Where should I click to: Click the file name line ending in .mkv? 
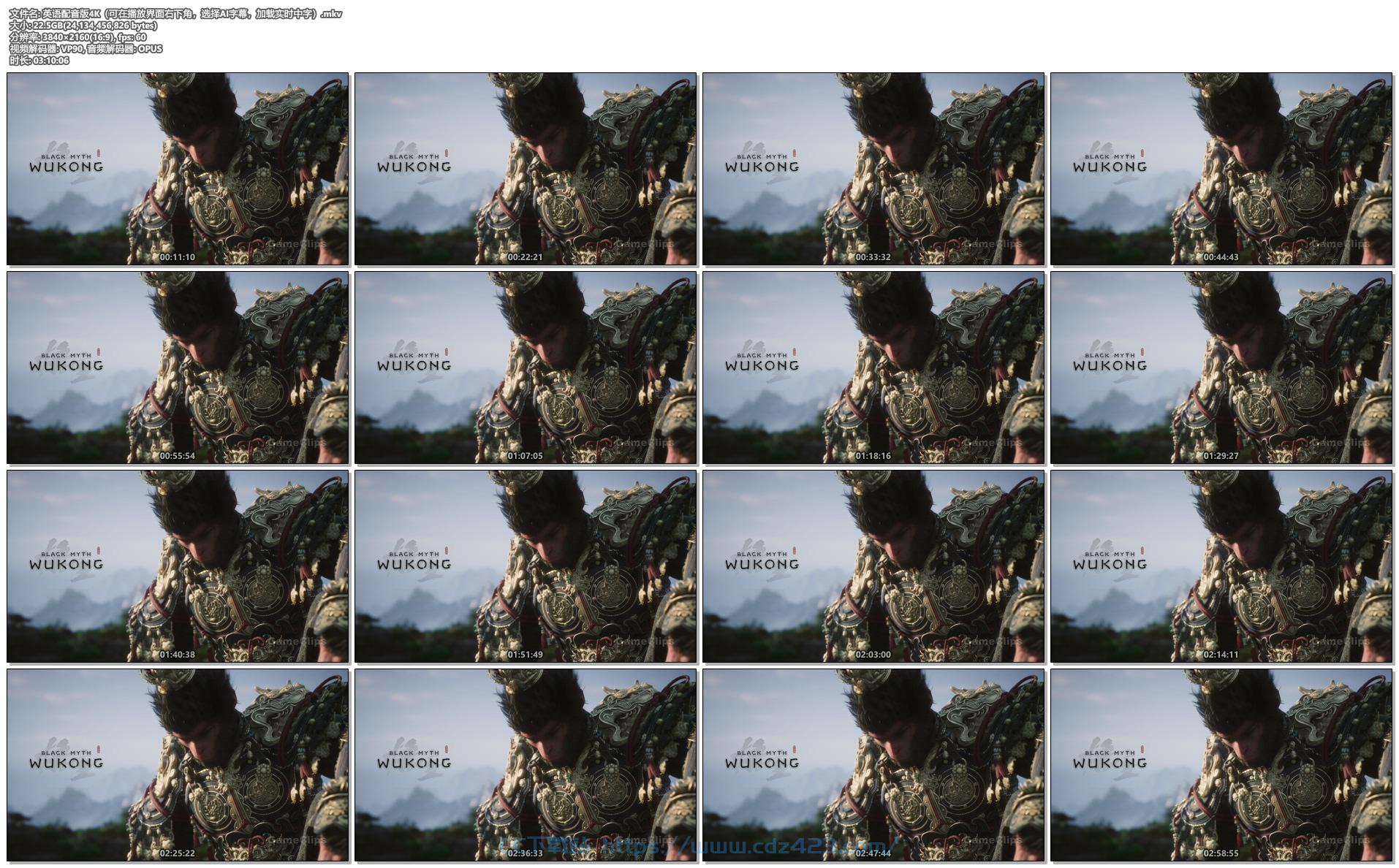click(x=175, y=14)
